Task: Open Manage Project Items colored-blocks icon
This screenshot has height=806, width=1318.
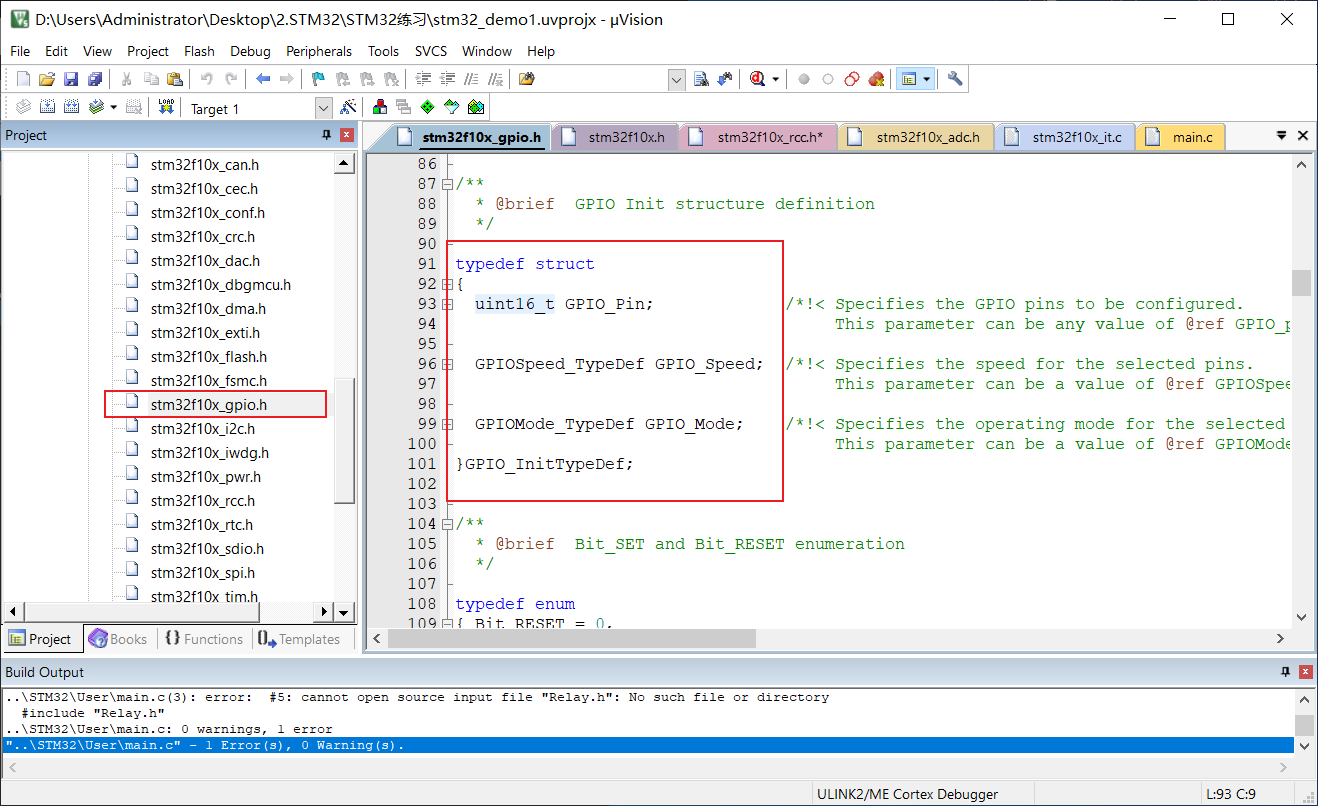Action: [380, 107]
